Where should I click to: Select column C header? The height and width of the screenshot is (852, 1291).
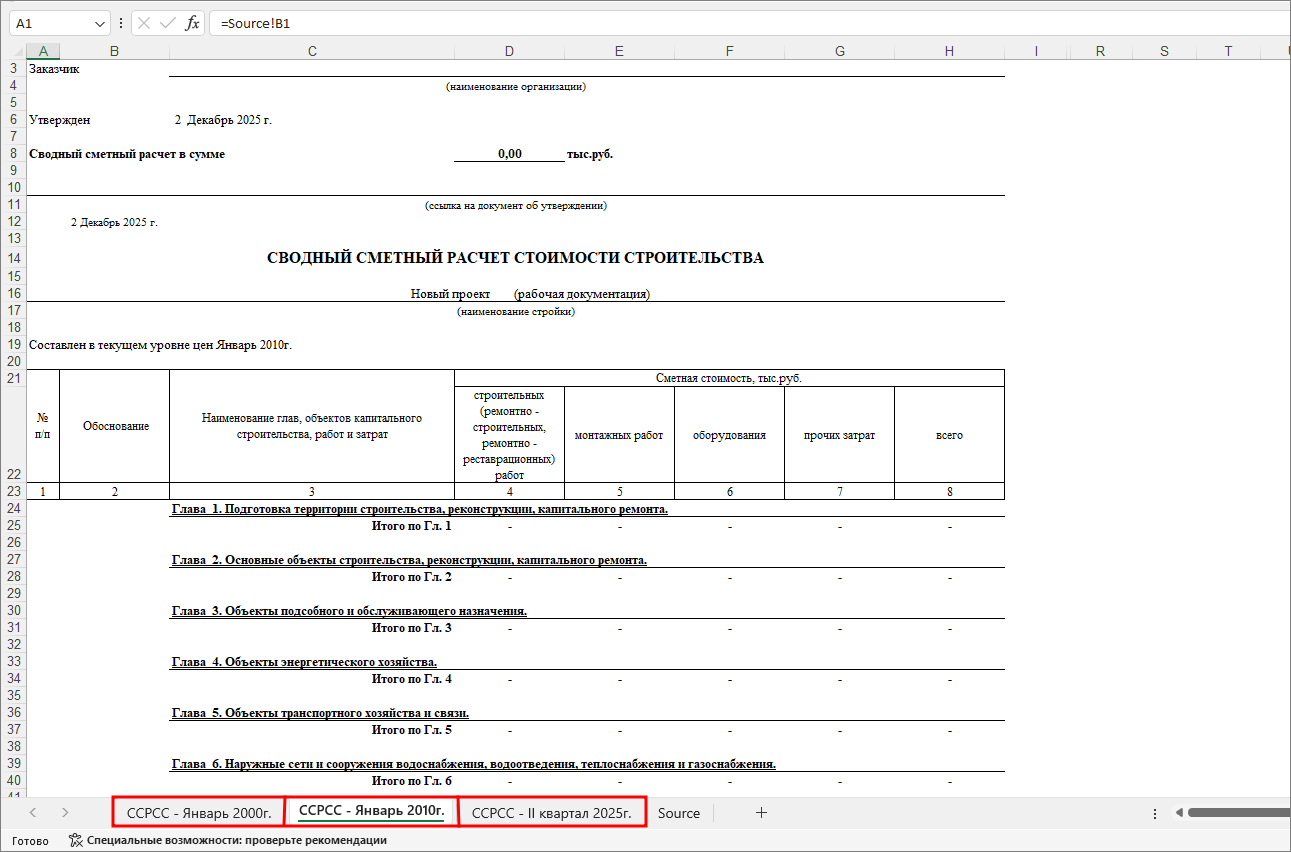point(312,51)
